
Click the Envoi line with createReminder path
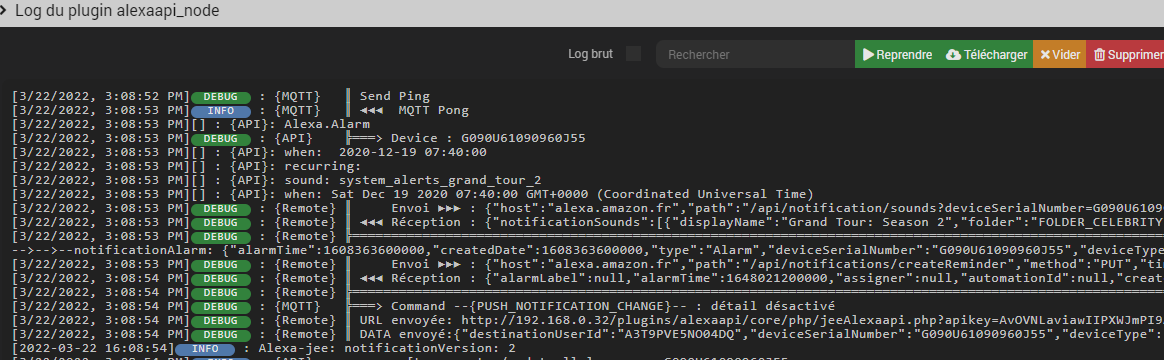click(x=588, y=264)
